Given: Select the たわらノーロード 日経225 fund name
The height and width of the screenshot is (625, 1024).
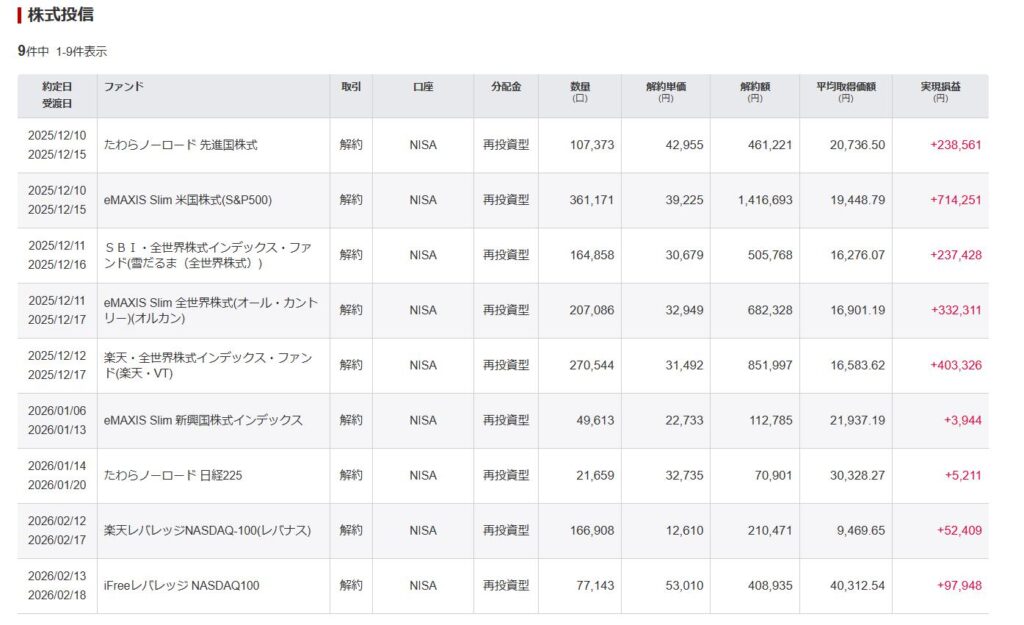Looking at the screenshot, I should [x=173, y=475].
